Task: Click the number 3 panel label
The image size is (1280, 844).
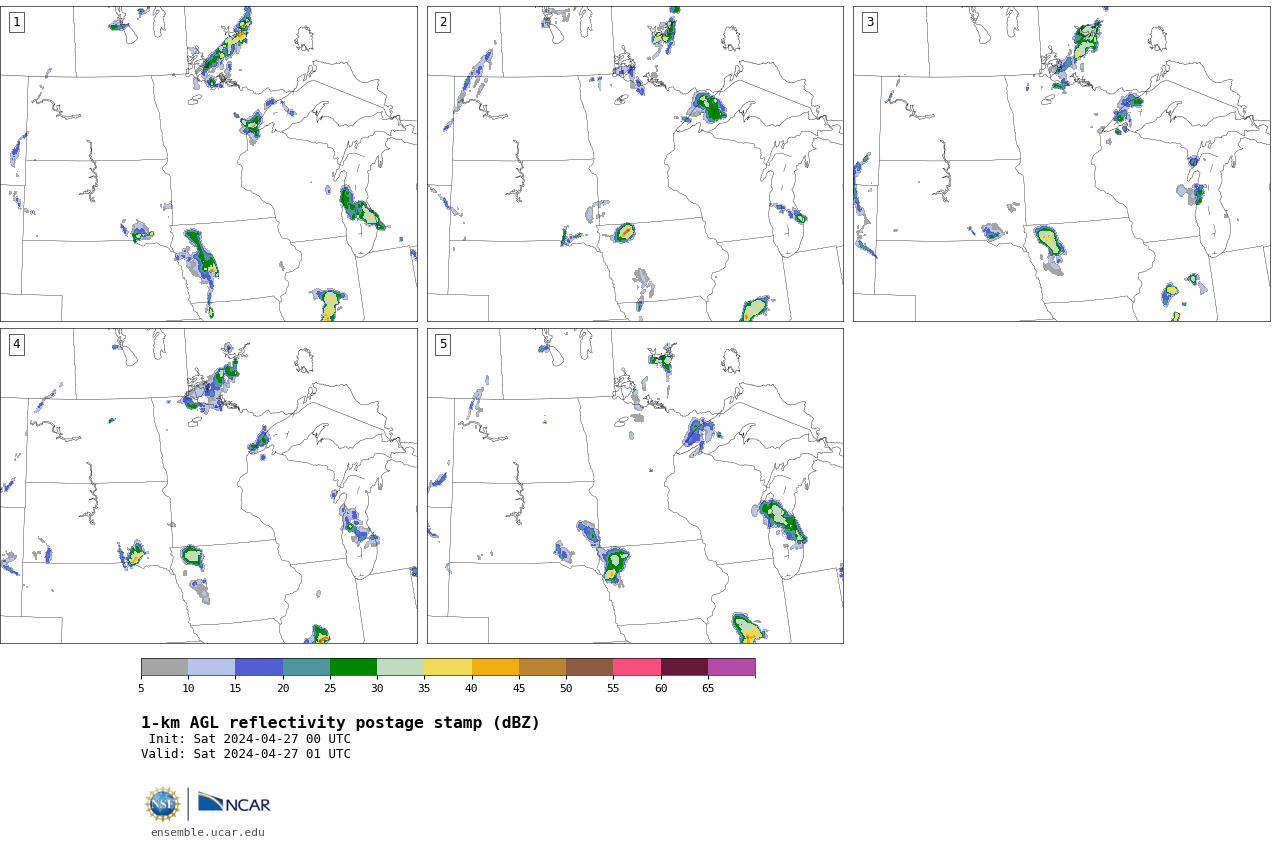Action: [x=869, y=22]
